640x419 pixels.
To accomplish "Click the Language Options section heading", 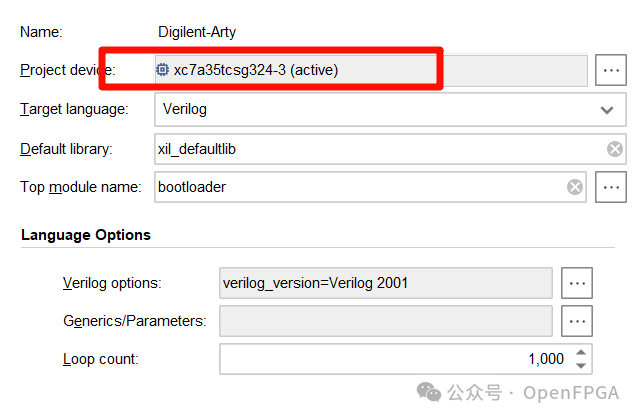I will coord(86,235).
